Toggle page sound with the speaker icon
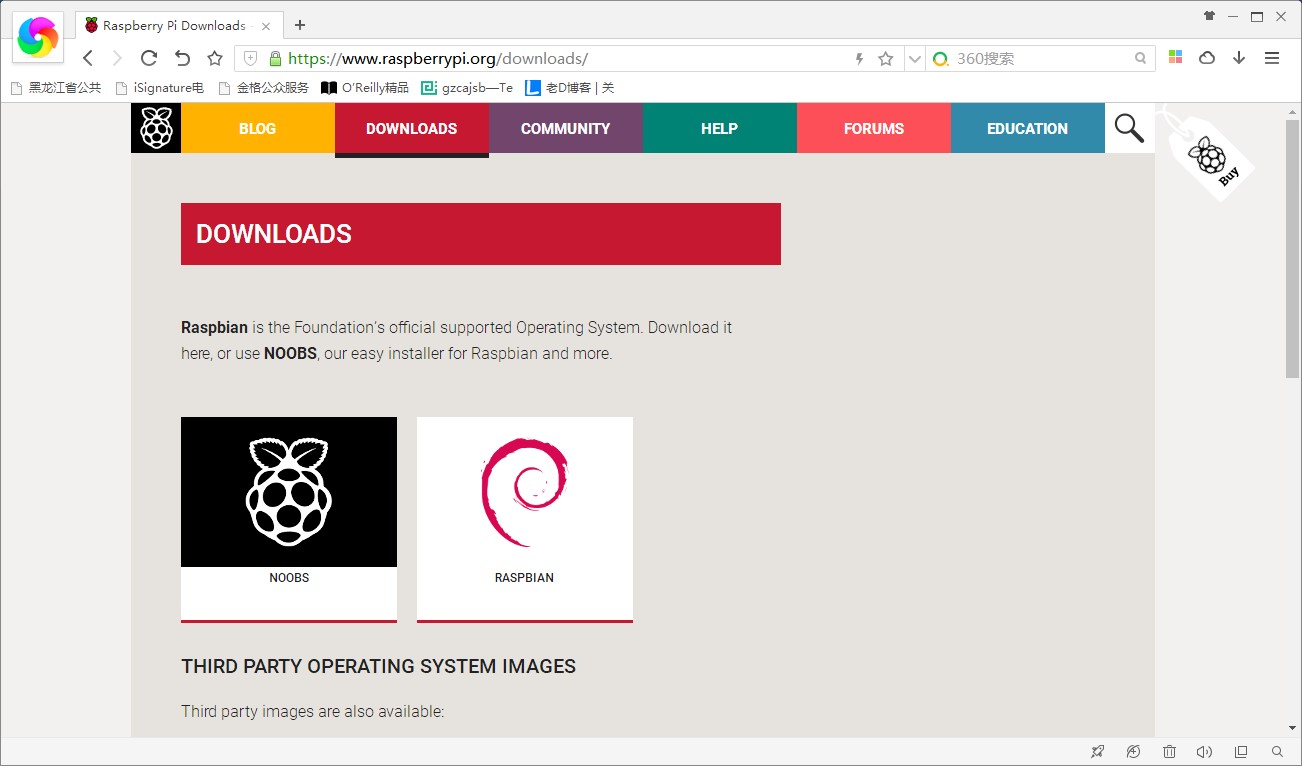 (1204, 752)
